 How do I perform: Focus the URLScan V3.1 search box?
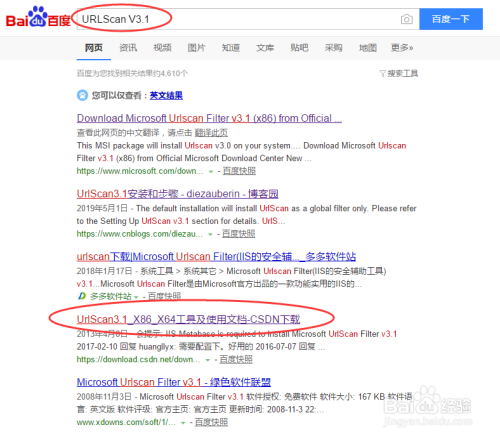[248, 19]
